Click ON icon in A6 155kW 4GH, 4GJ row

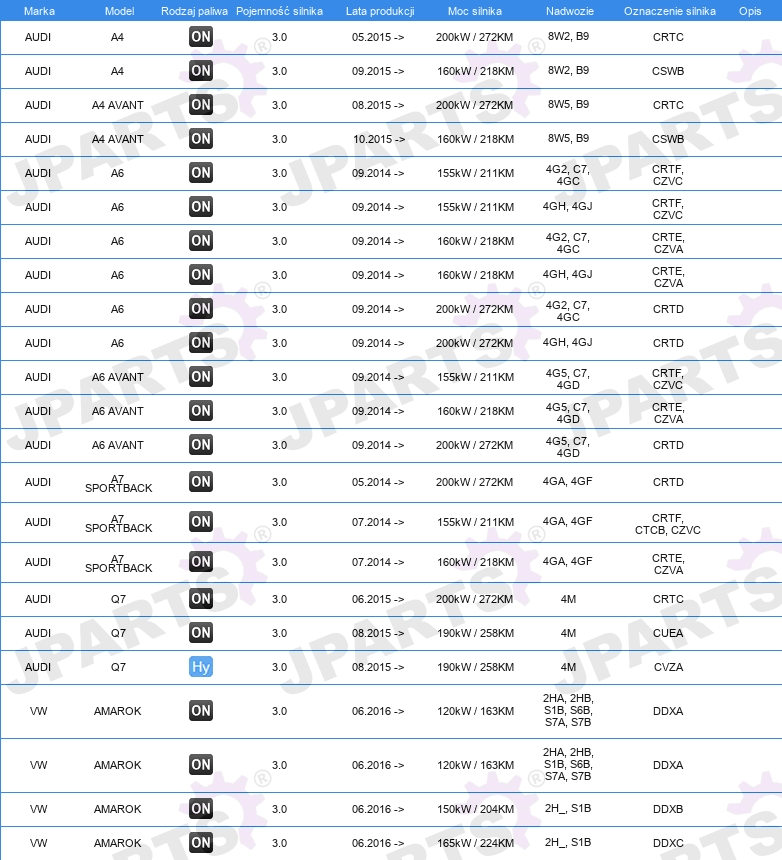pos(201,207)
